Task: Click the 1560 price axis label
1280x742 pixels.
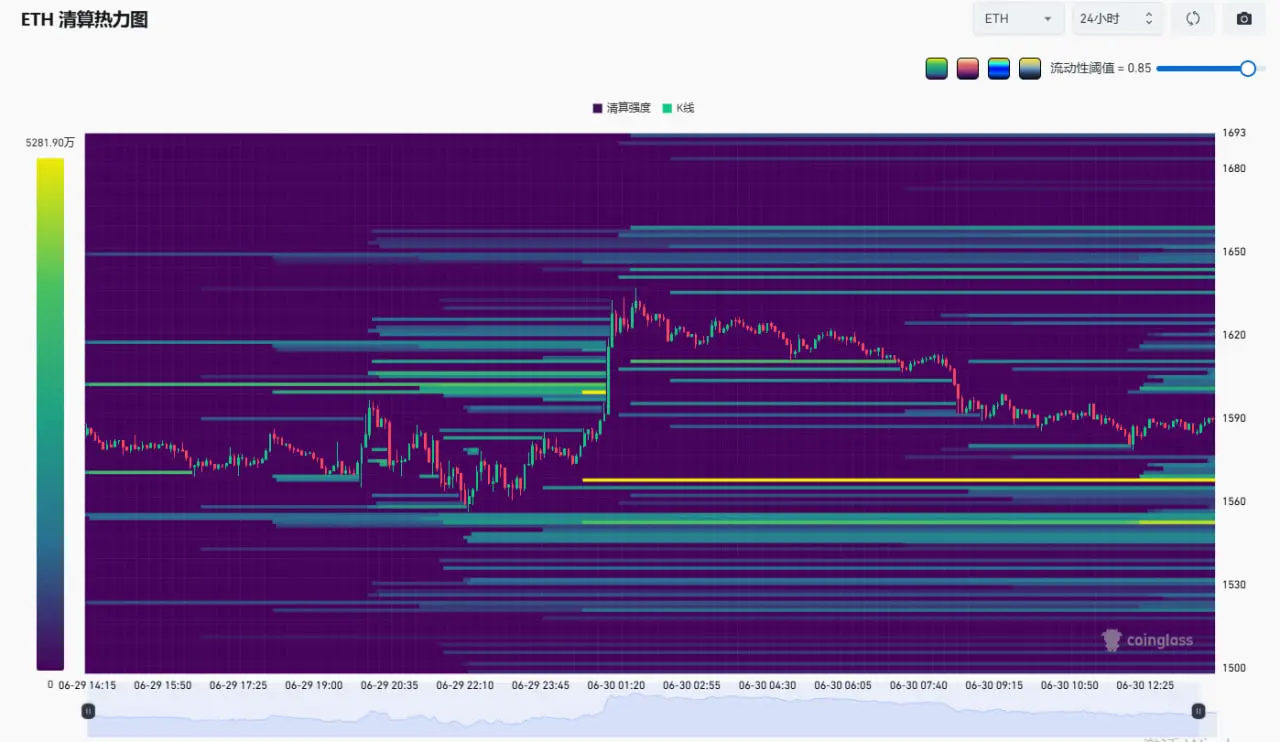Action: tap(1233, 501)
